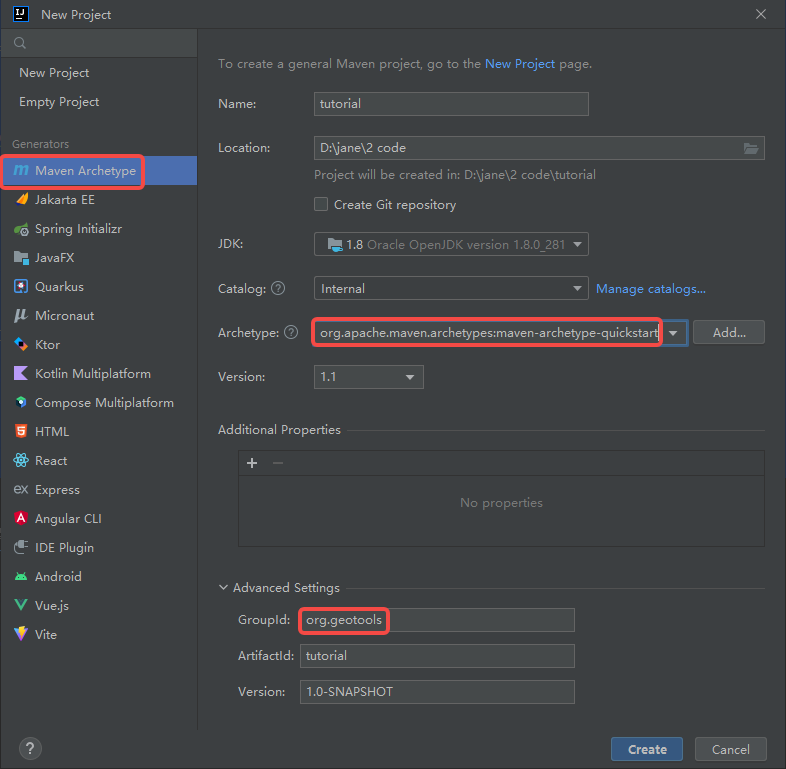786x769 pixels.
Task: Follow the New Project page link
Action: [x=520, y=64]
